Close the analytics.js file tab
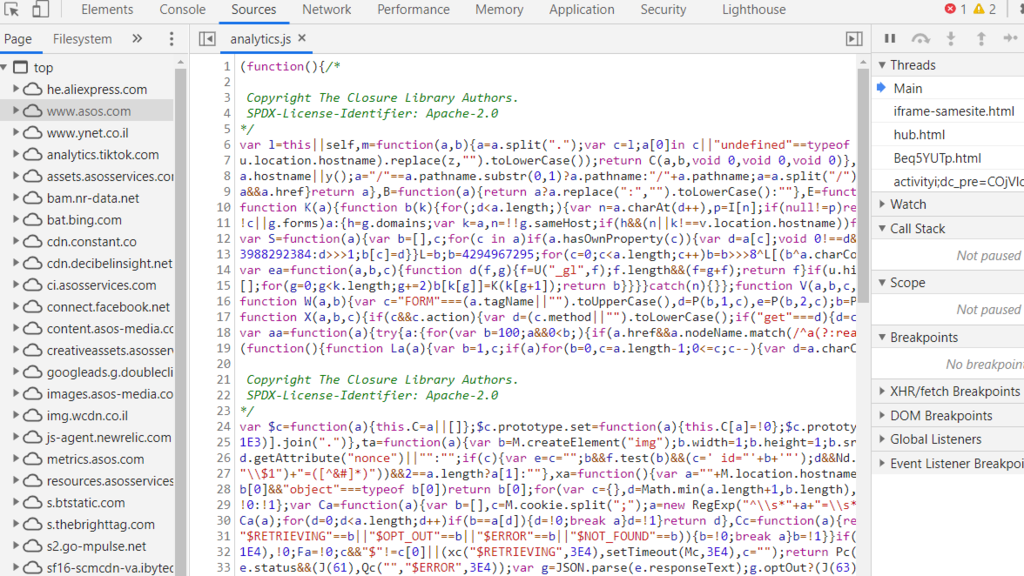The width and height of the screenshot is (1024, 576). [302, 39]
